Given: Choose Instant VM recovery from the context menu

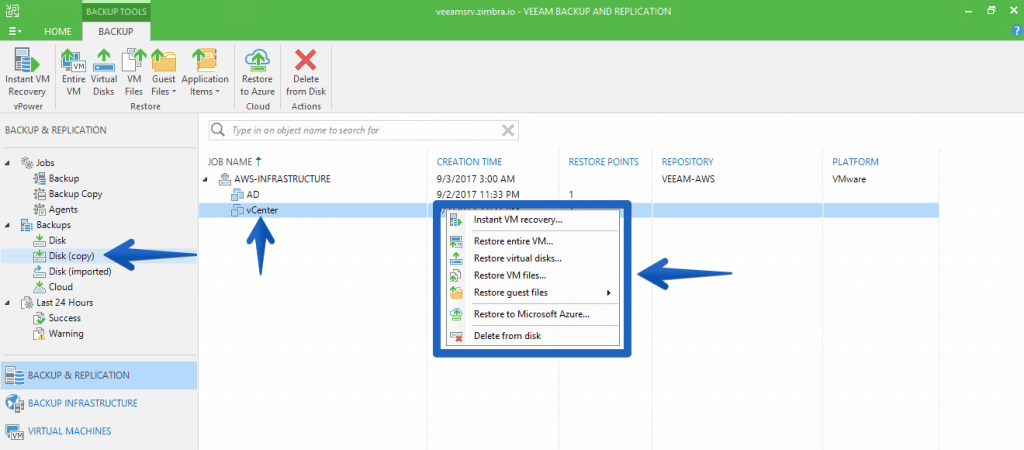Looking at the screenshot, I should coord(531,220).
